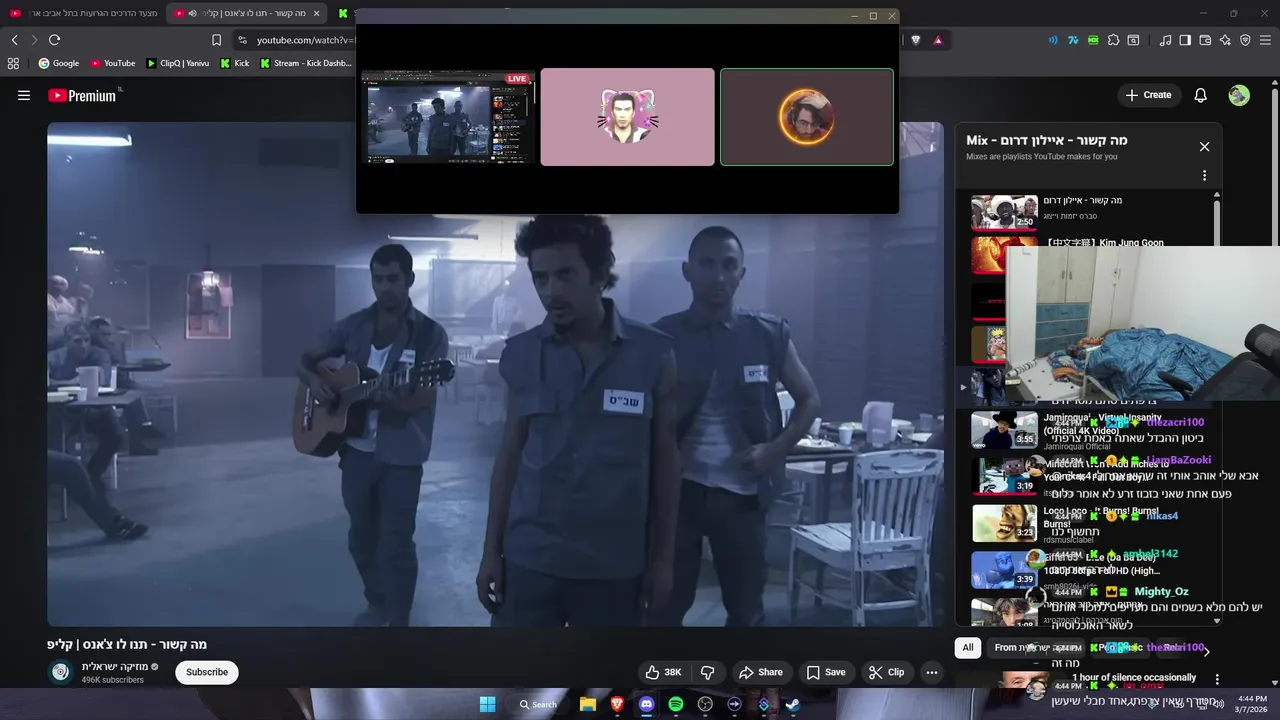
Task: Open Discord from the taskbar
Action: [x=646, y=704]
